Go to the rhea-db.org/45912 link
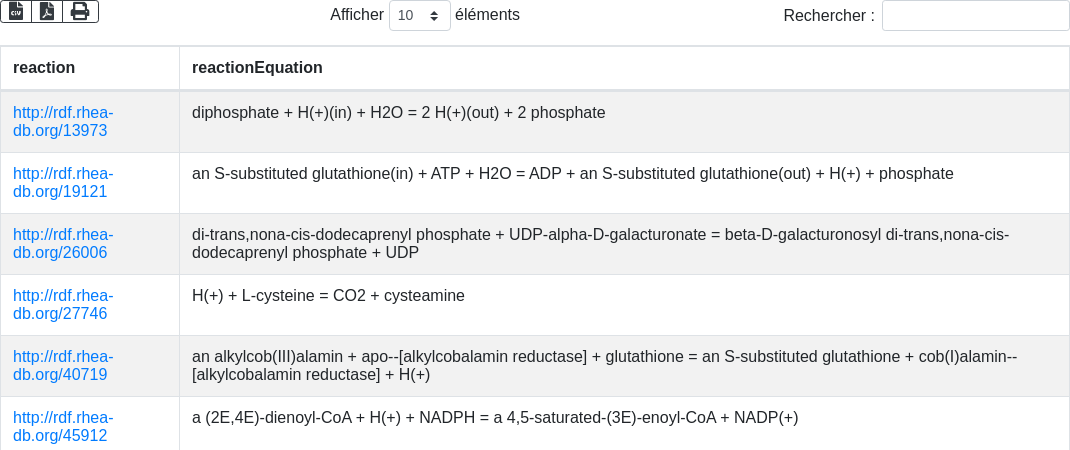Viewport: 1070px width, 450px height. (63, 427)
